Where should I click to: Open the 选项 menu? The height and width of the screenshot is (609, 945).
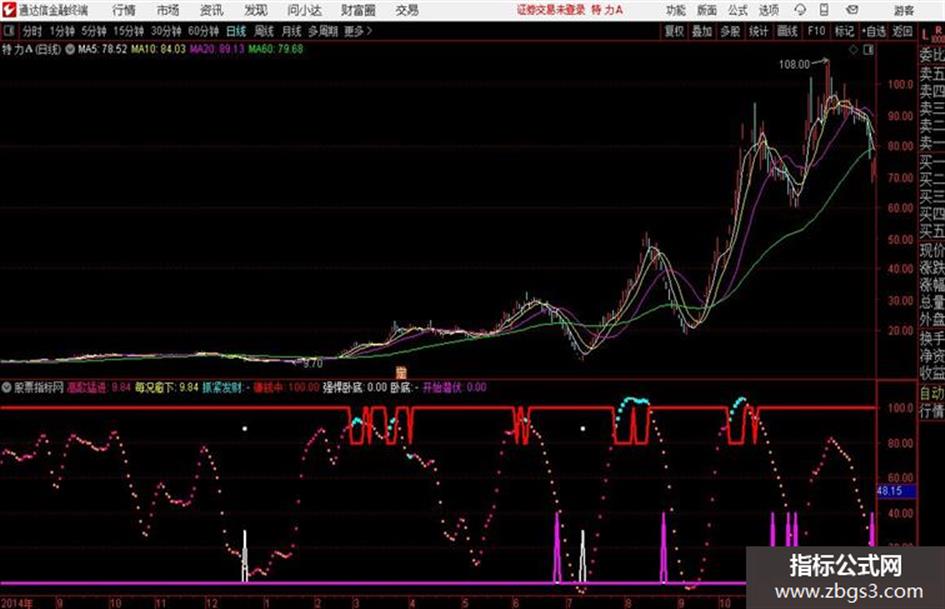click(768, 10)
